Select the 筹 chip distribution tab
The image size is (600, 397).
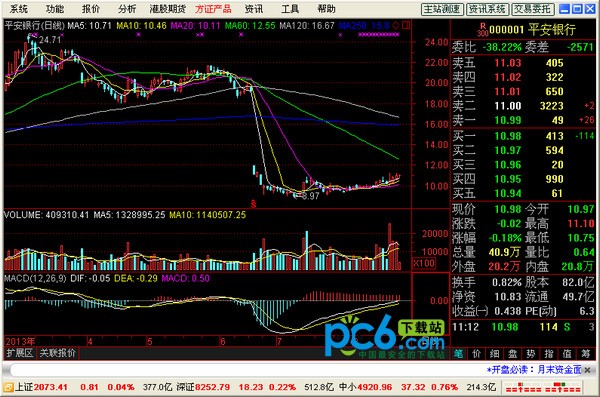point(585,353)
